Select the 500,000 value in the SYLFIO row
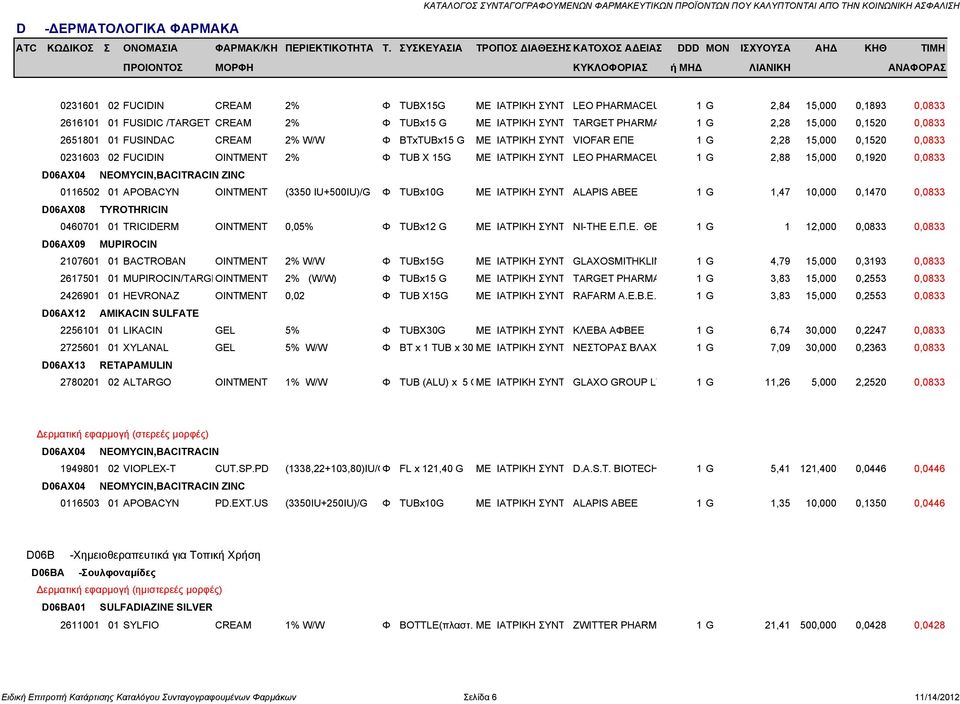The image size is (960, 704). [818, 625]
